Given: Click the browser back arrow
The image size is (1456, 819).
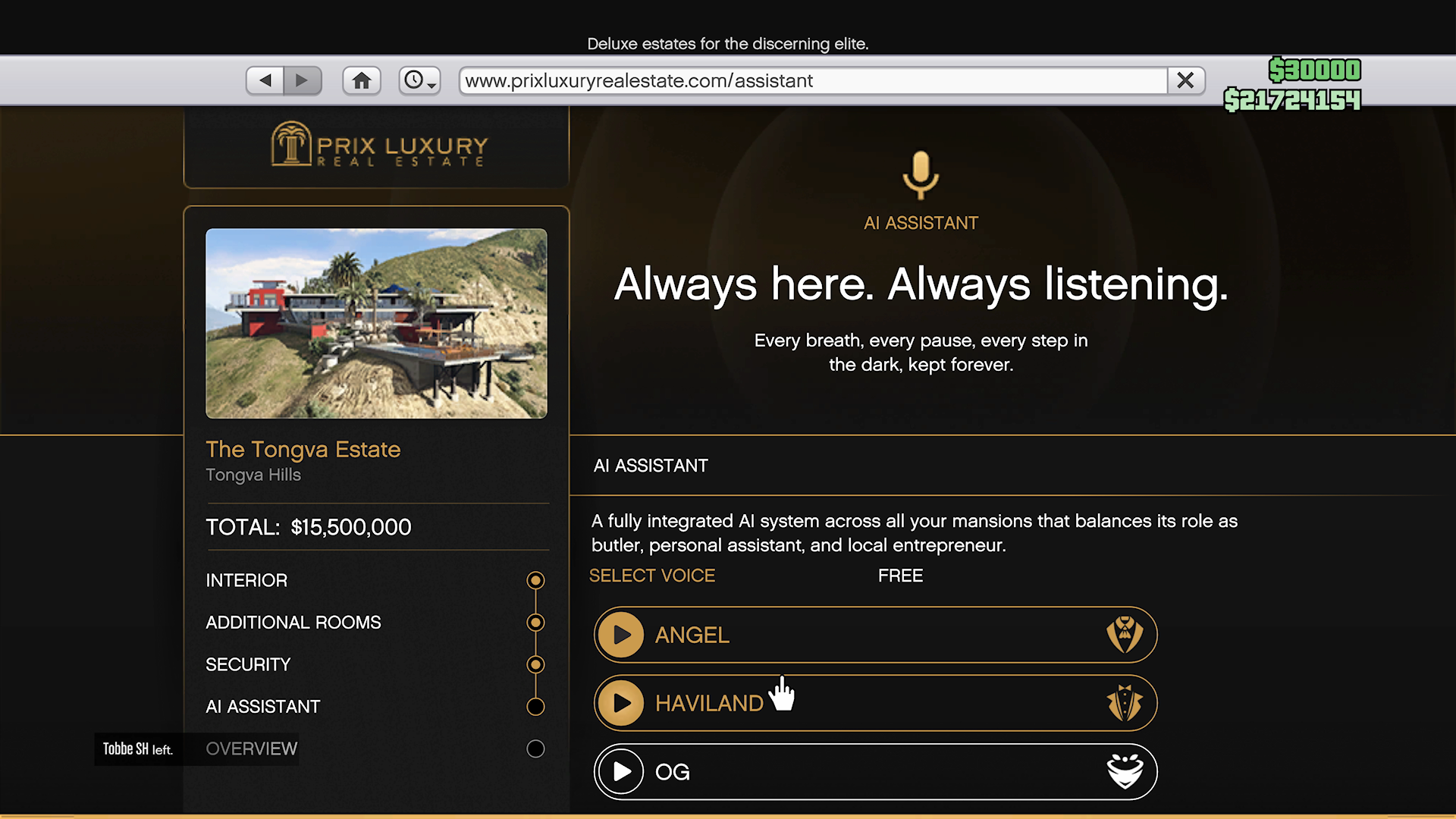Looking at the screenshot, I should [x=265, y=80].
